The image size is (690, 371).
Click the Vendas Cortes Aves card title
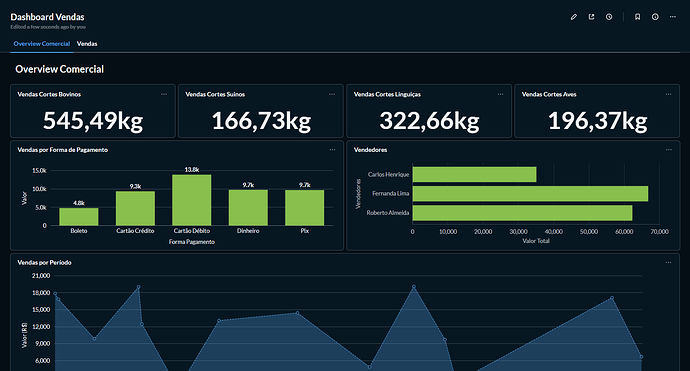[549, 94]
